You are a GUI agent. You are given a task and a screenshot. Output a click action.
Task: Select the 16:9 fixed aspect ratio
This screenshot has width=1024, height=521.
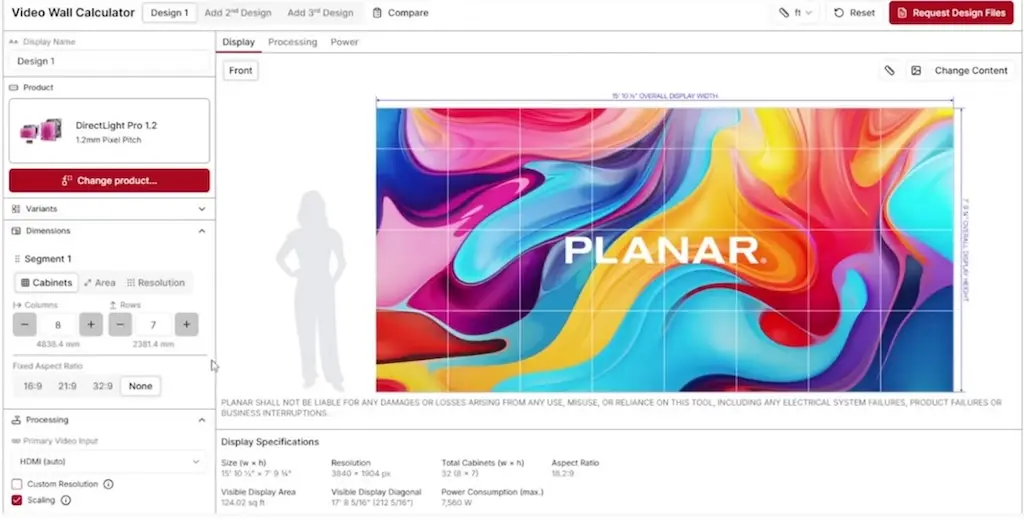pyautogui.click(x=33, y=386)
